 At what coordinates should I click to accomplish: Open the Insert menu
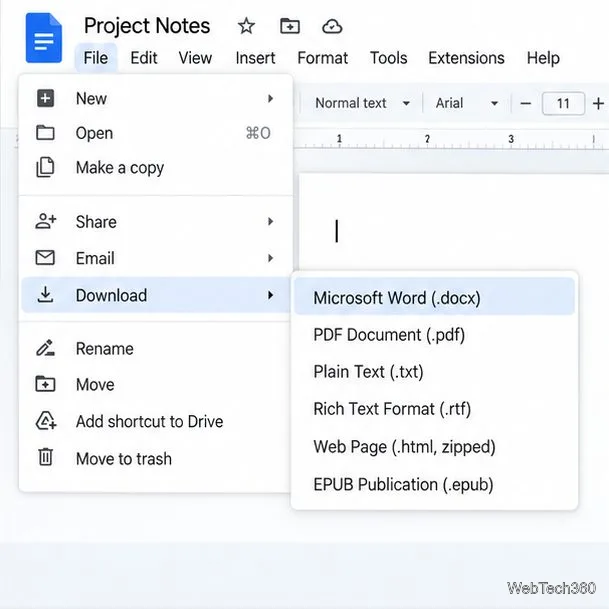(255, 58)
